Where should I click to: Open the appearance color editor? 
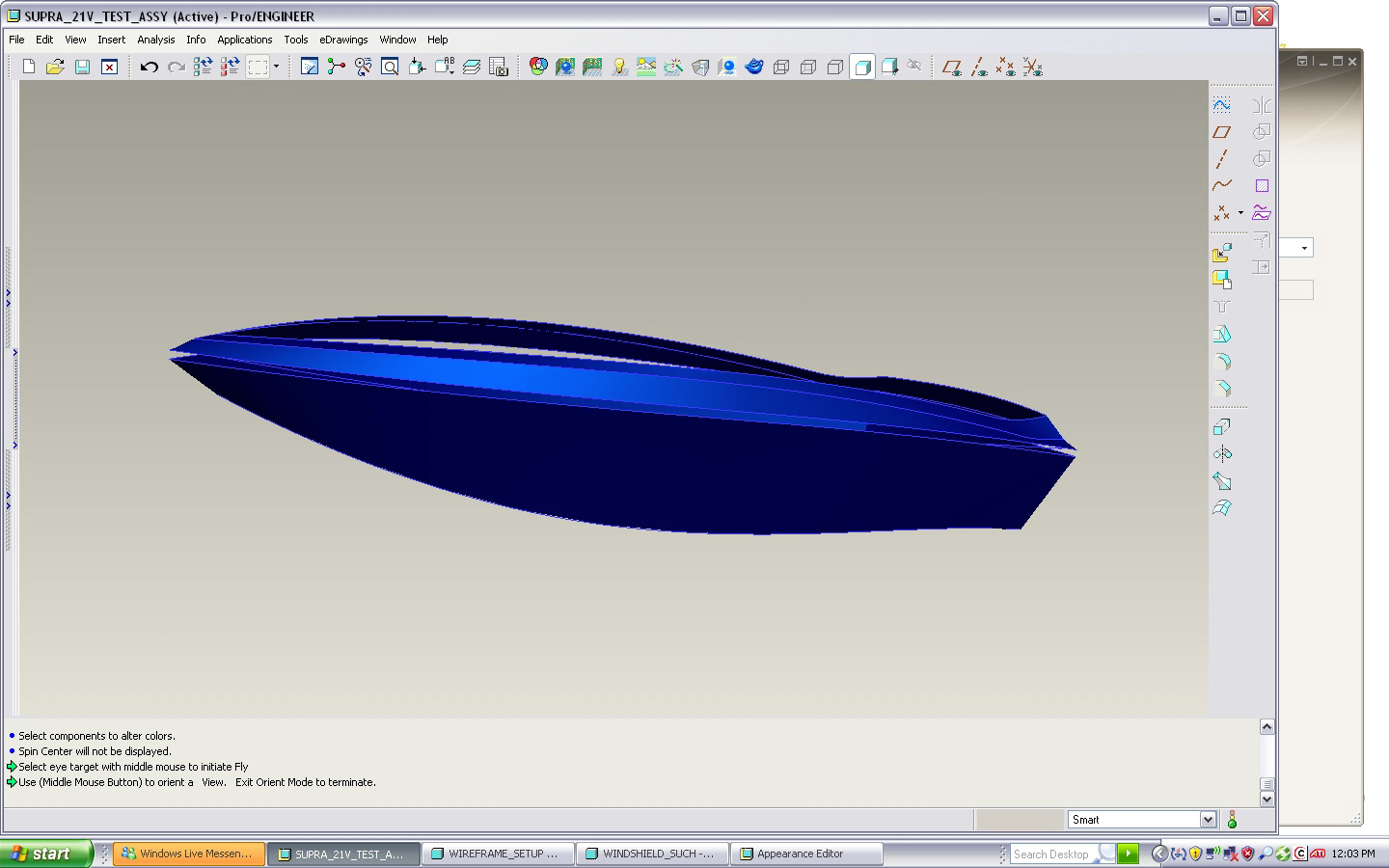[538, 67]
